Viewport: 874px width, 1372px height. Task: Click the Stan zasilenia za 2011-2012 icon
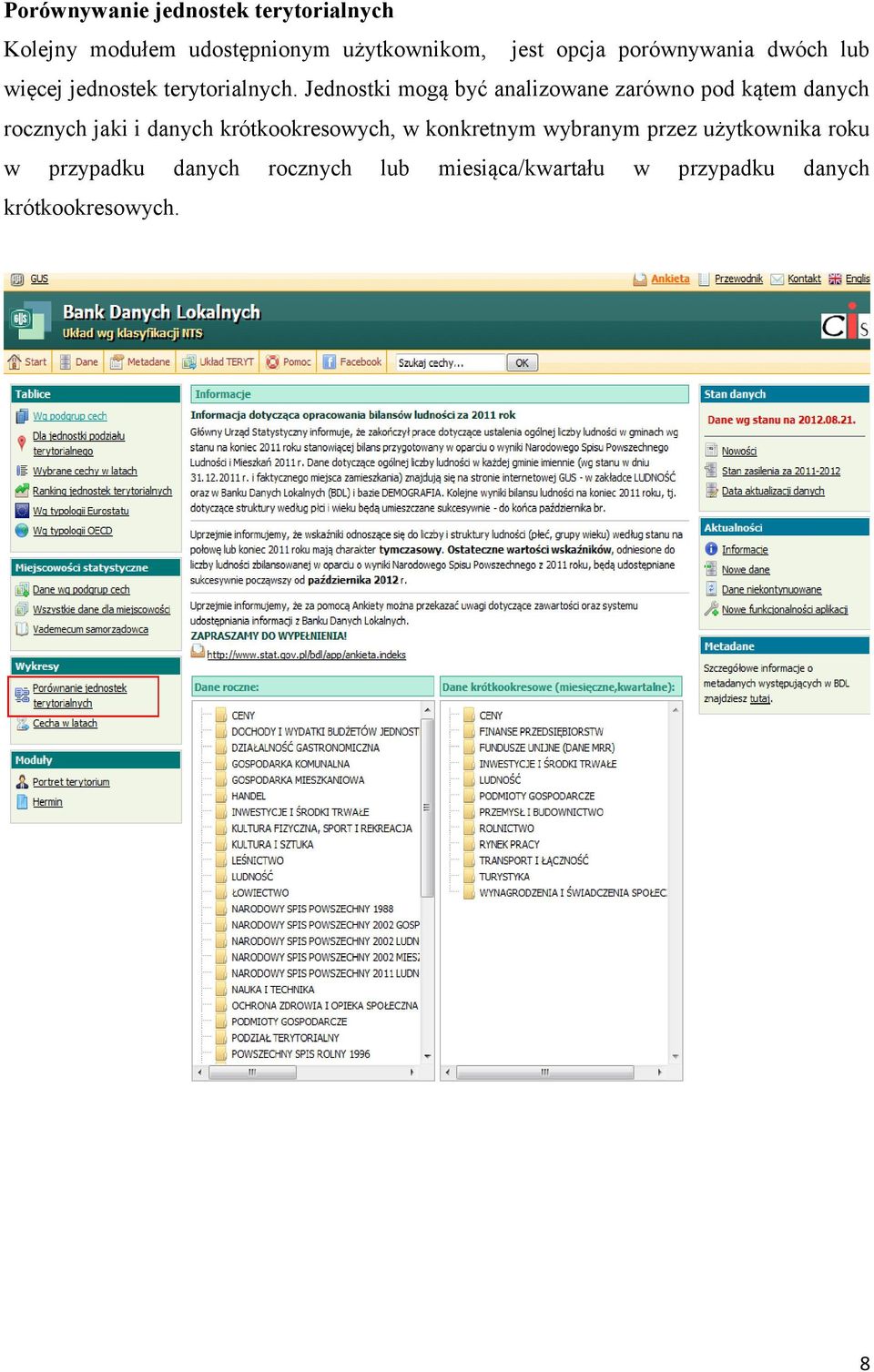pos(711,471)
